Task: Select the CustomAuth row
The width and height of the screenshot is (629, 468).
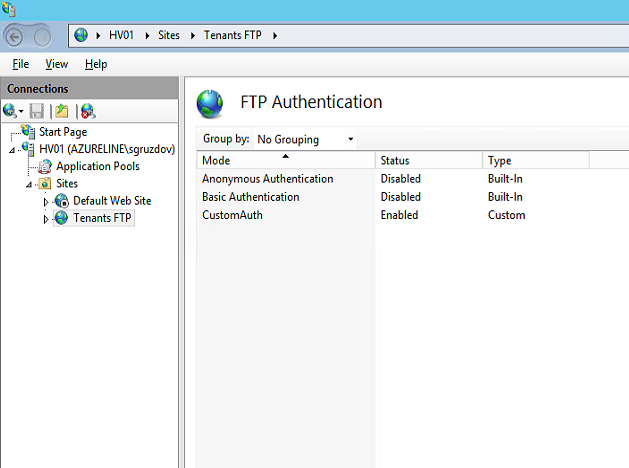Action: [x=393, y=215]
